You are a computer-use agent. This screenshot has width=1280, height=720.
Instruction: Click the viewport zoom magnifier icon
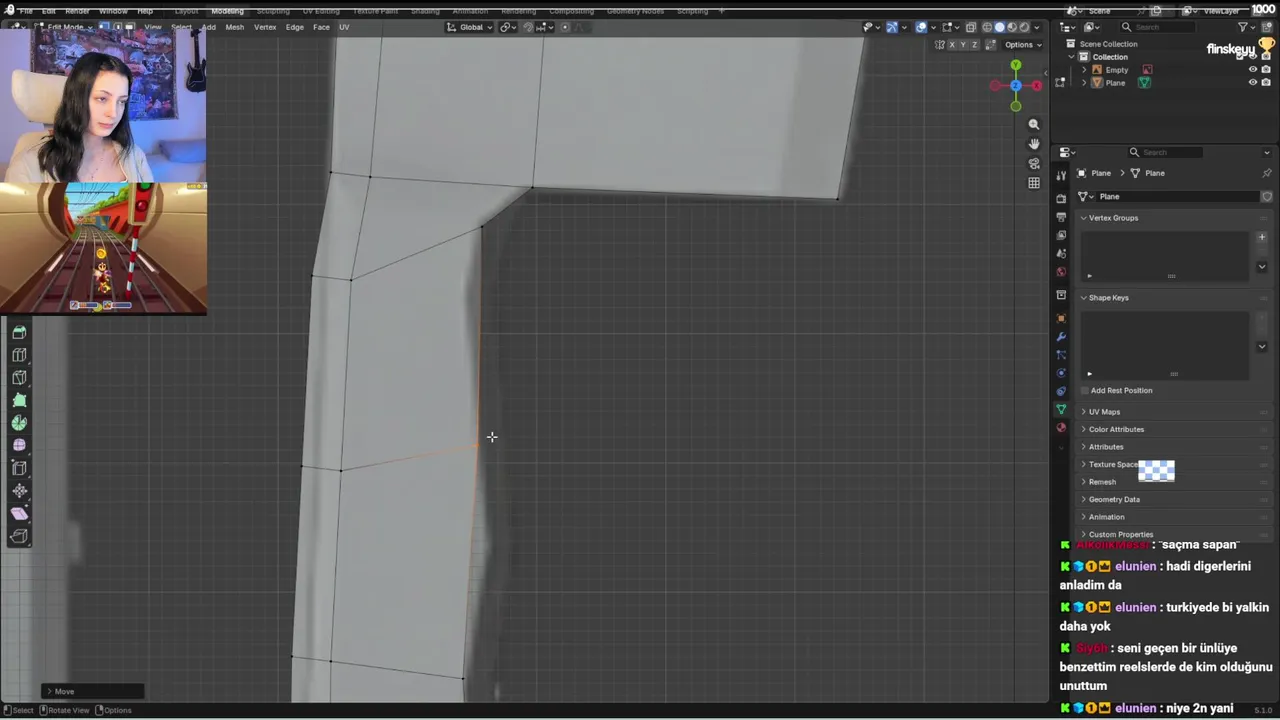1034,125
